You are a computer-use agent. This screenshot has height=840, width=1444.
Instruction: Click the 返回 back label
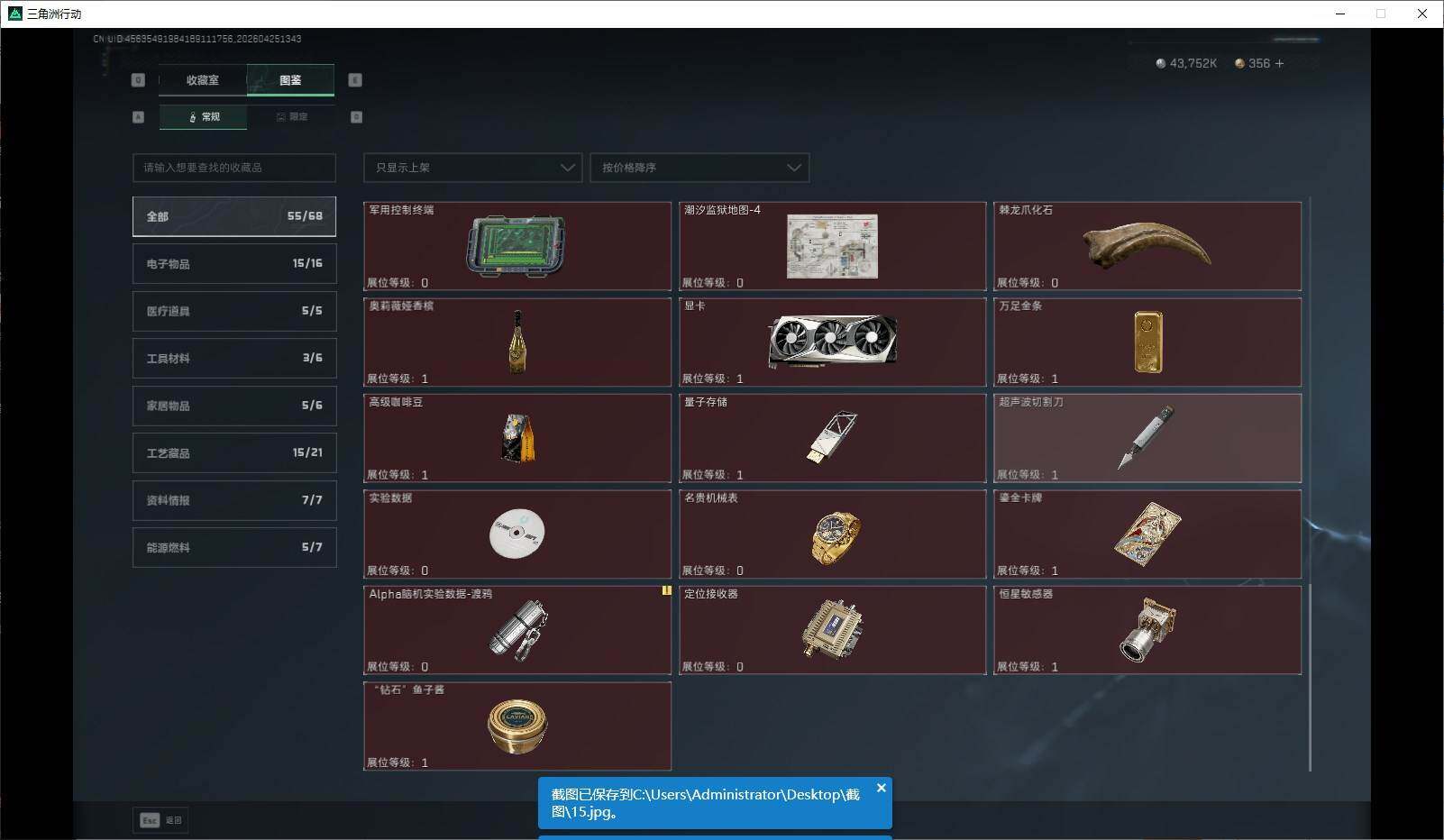coord(174,820)
